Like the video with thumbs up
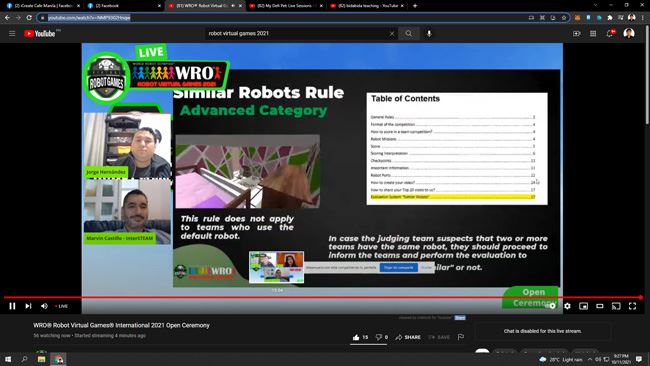Viewport: 650px width, 366px height. point(360,337)
